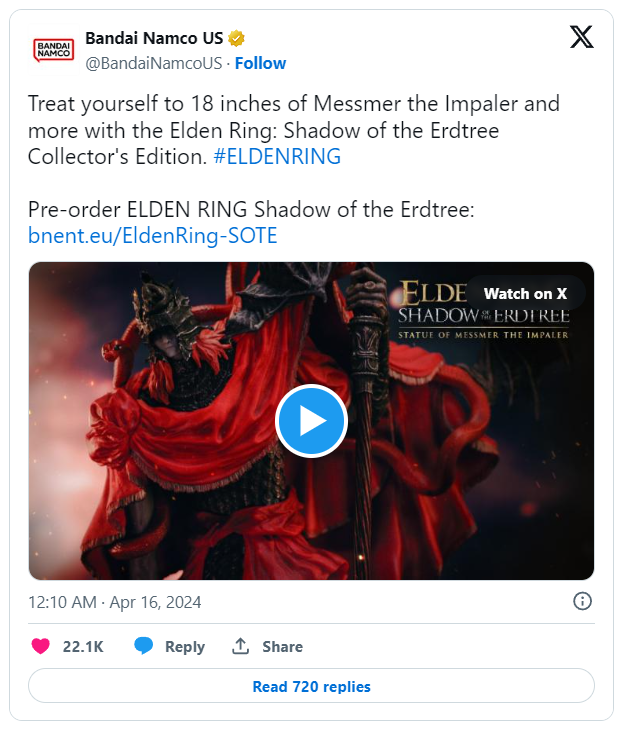Click the share upload icon
Viewport: 626px width, 731px height.
pyautogui.click(x=241, y=646)
